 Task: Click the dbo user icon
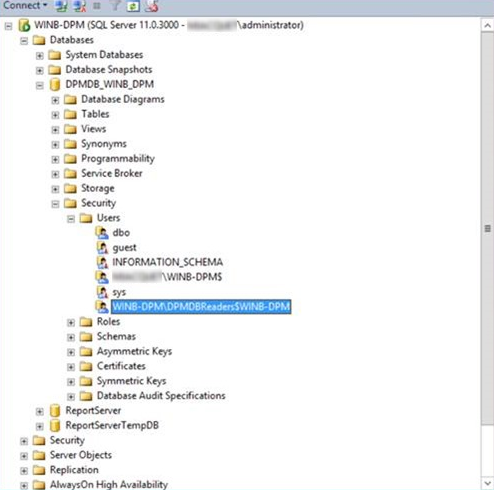102,233
